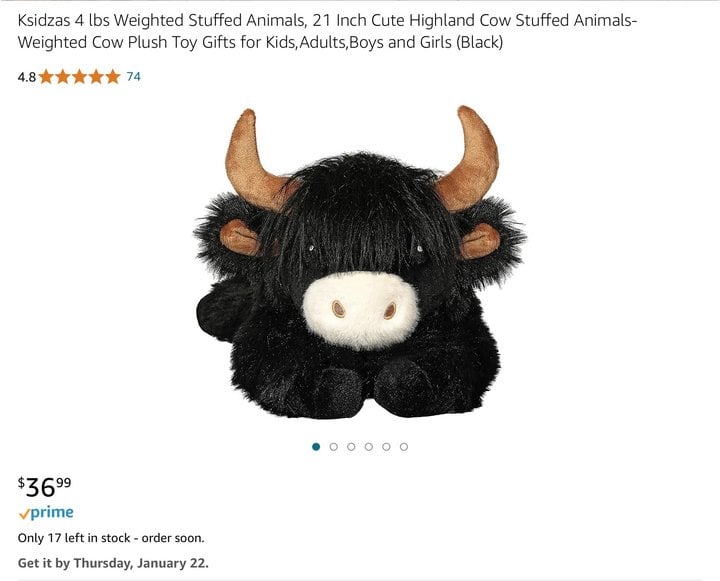Click the 4.8 rating number
720x581 pixels.
coord(27,77)
